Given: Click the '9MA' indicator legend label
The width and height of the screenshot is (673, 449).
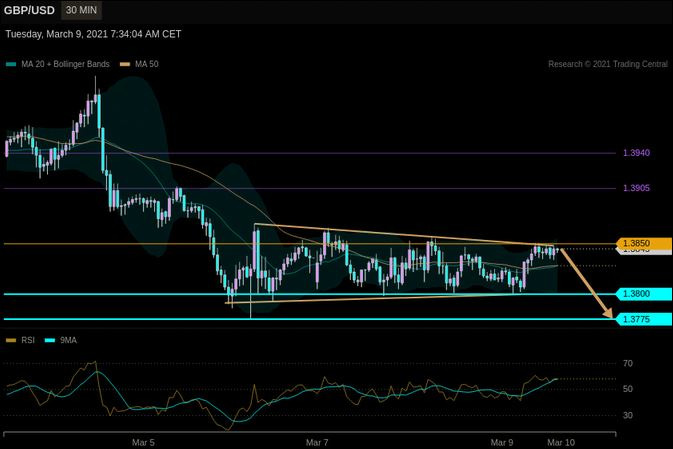Looking at the screenshot, I should click(x=68, y=340).
